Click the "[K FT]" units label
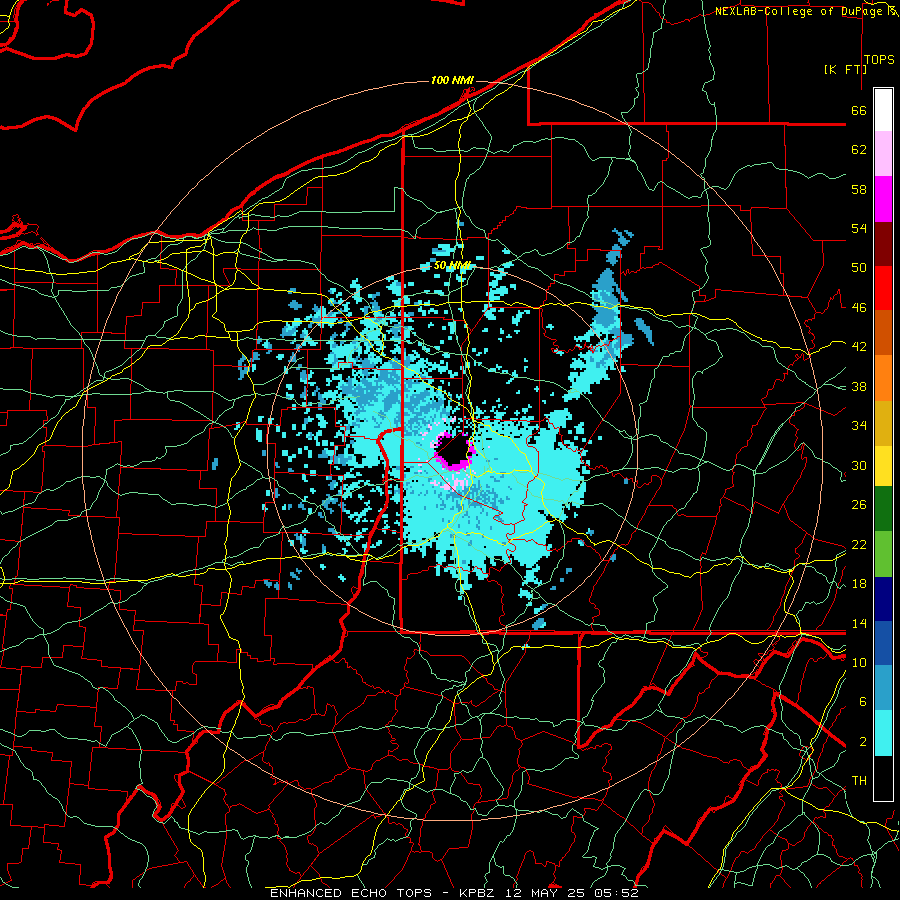Viewport: 900px width, 900px height. click(845, 69)
